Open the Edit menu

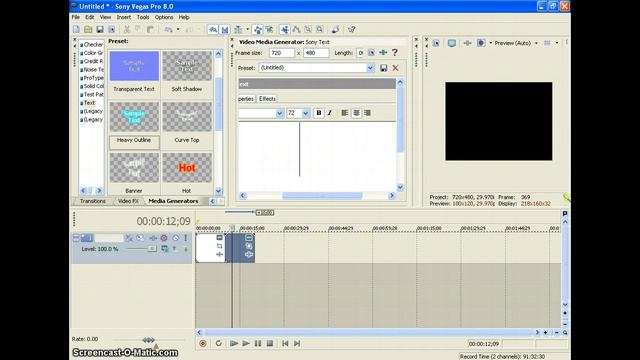click(x=90, y=17)
